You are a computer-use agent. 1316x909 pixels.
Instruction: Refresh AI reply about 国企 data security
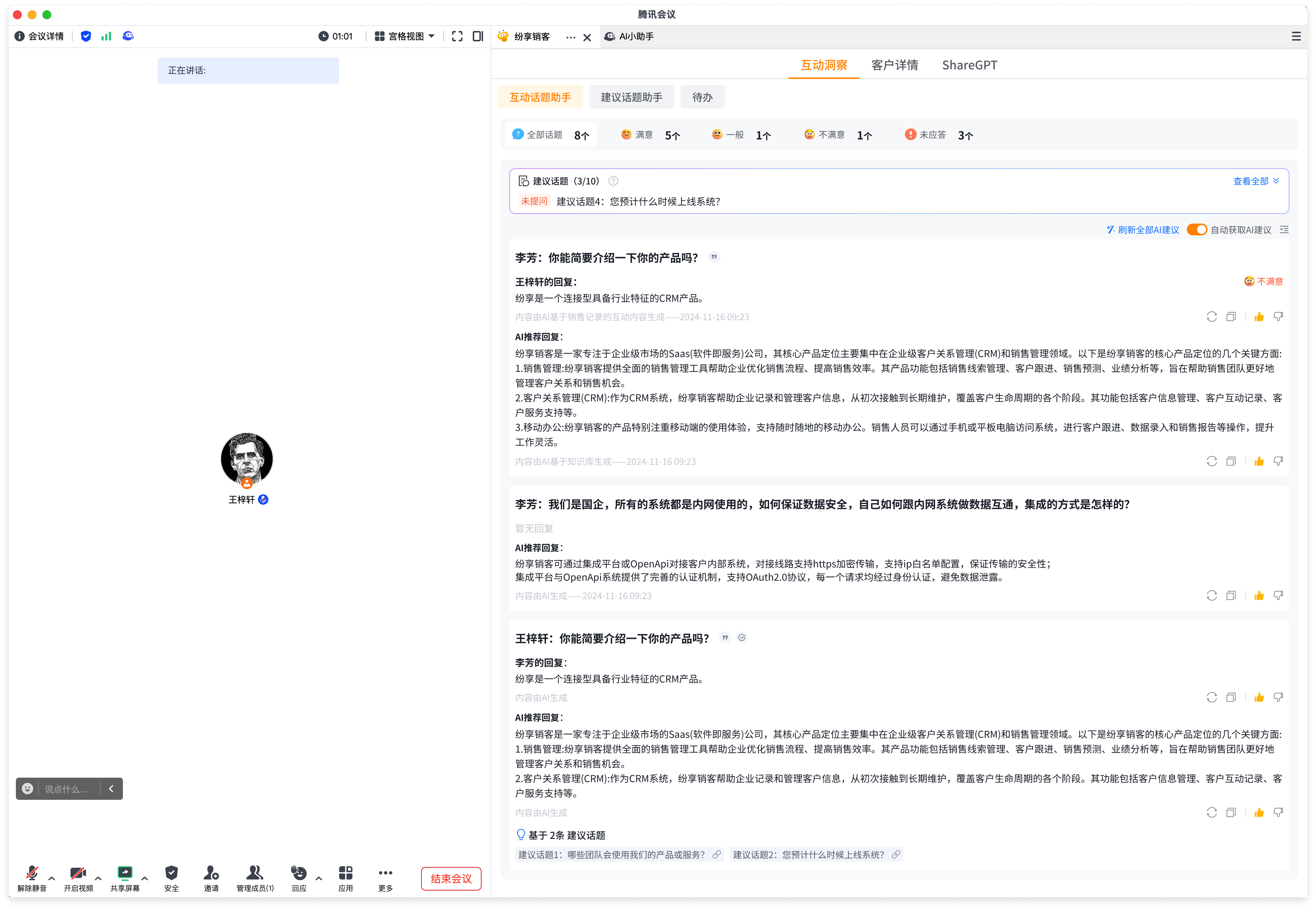tap(1212, 596)
